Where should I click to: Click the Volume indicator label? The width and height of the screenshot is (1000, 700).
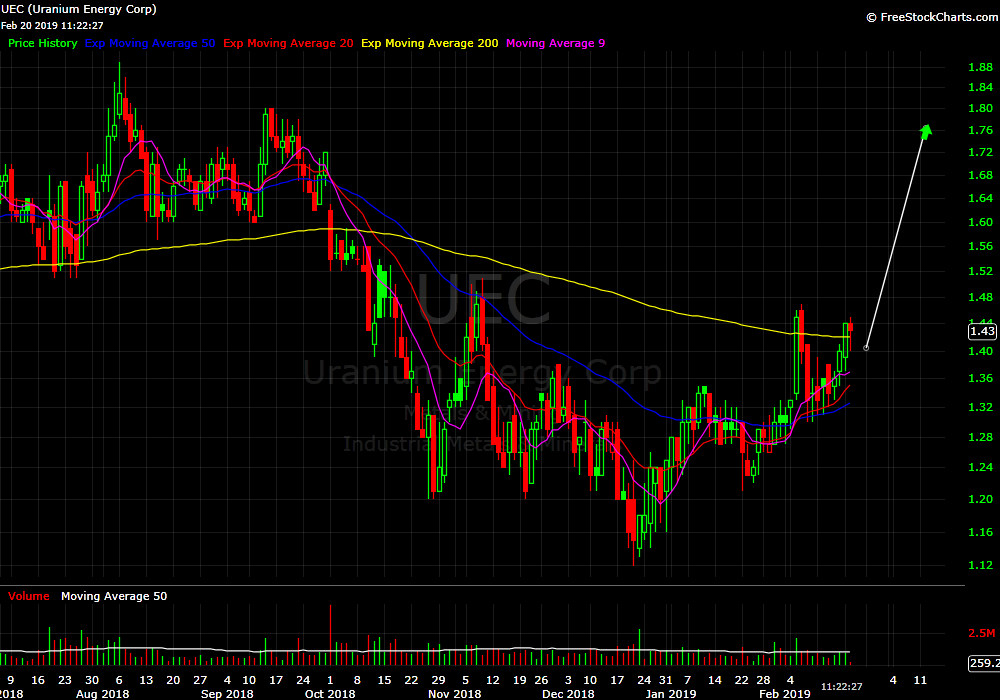pos(29,596)
